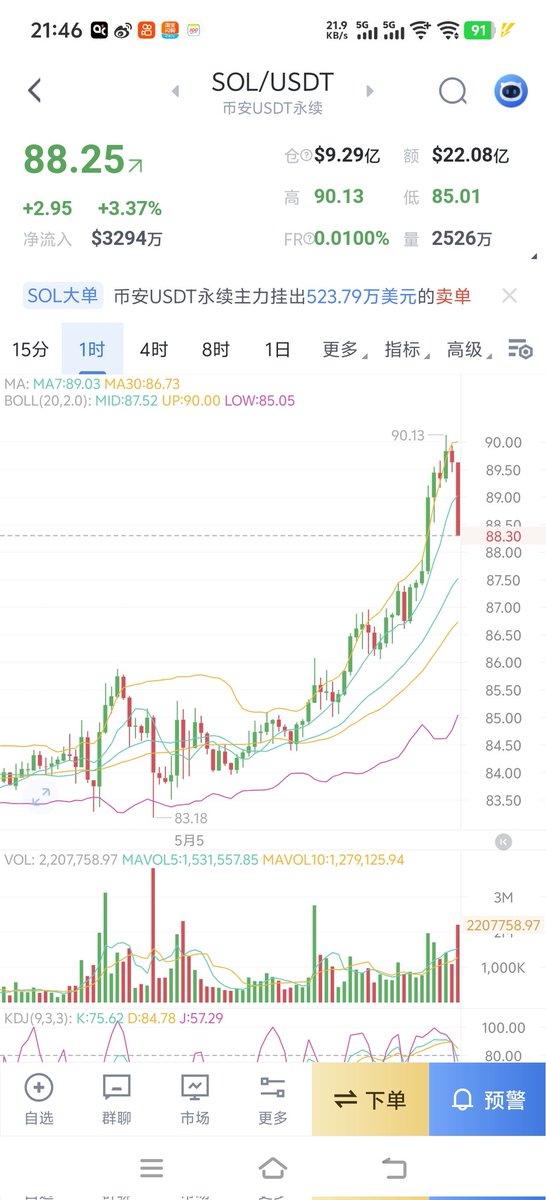Expand 更多 timeframe dropdown
Viewport: 546px width, 1200px height.
coord(344,349)
